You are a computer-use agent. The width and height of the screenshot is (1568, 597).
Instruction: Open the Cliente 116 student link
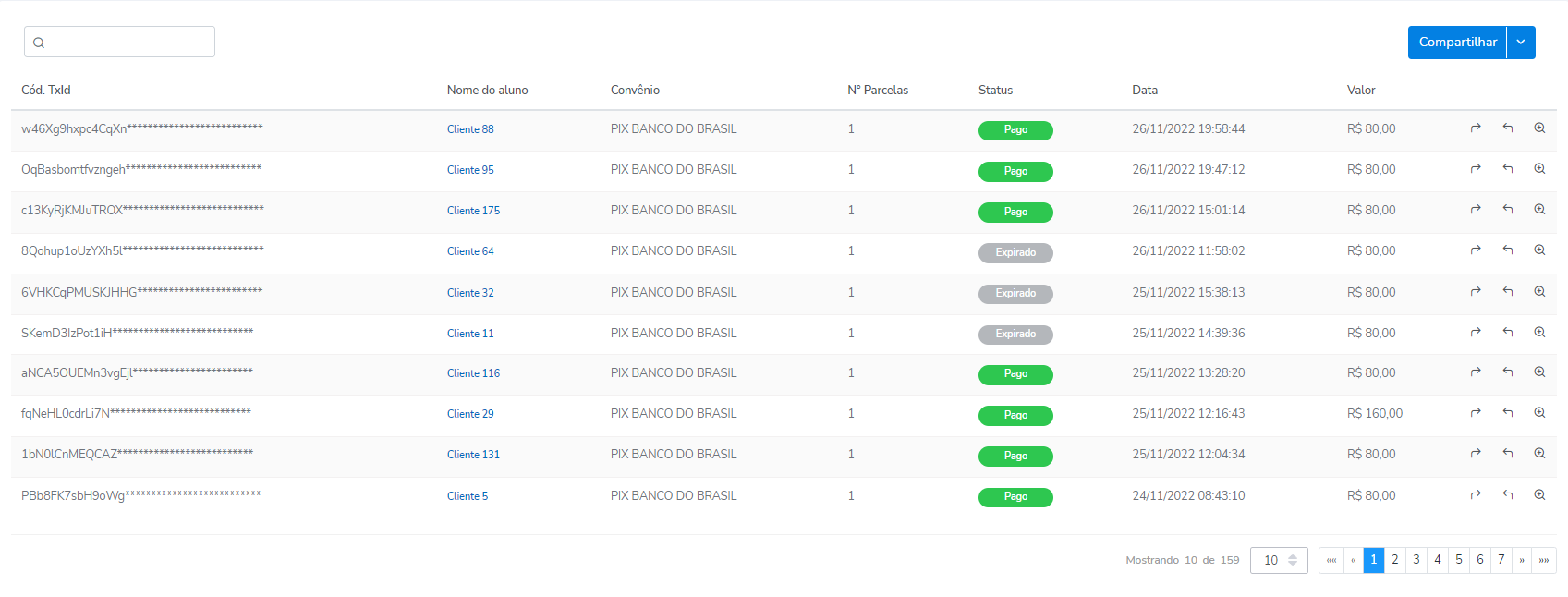point(473,373)
